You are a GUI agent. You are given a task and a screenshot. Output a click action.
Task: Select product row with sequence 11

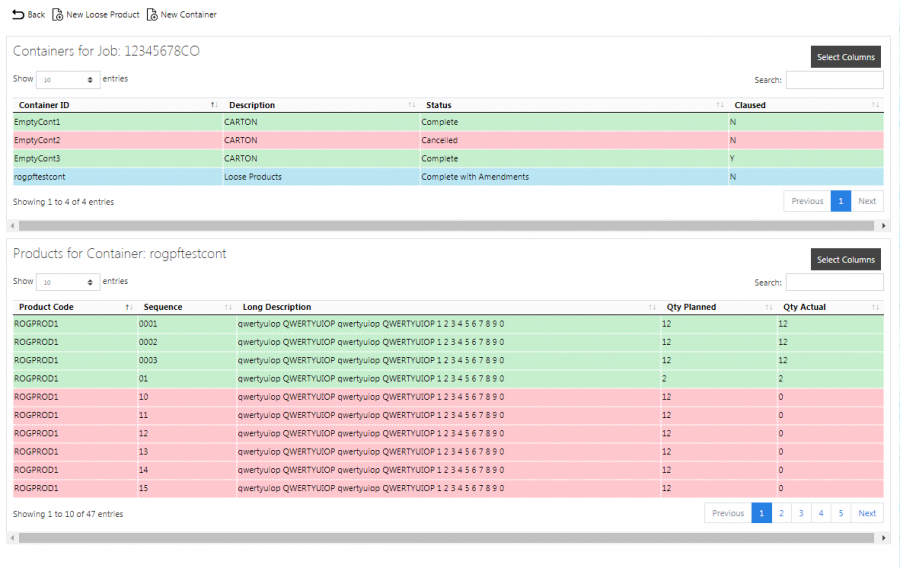click(448, 415)
